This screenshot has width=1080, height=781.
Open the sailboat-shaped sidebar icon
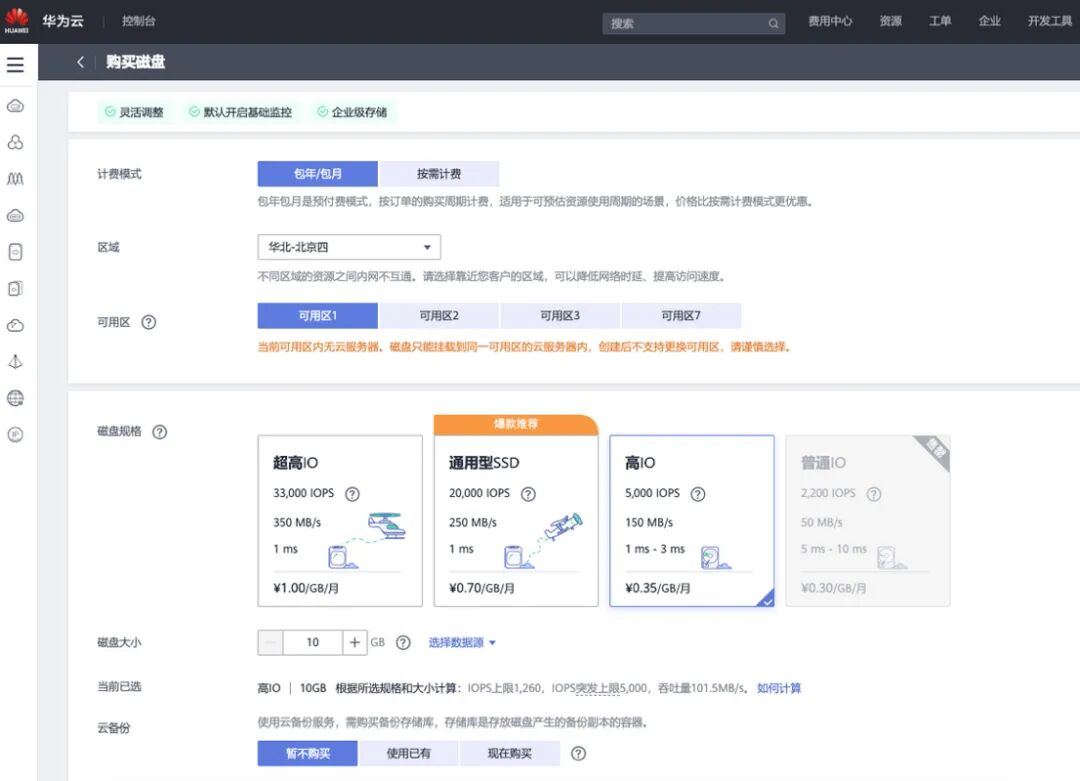coord(15,362)
